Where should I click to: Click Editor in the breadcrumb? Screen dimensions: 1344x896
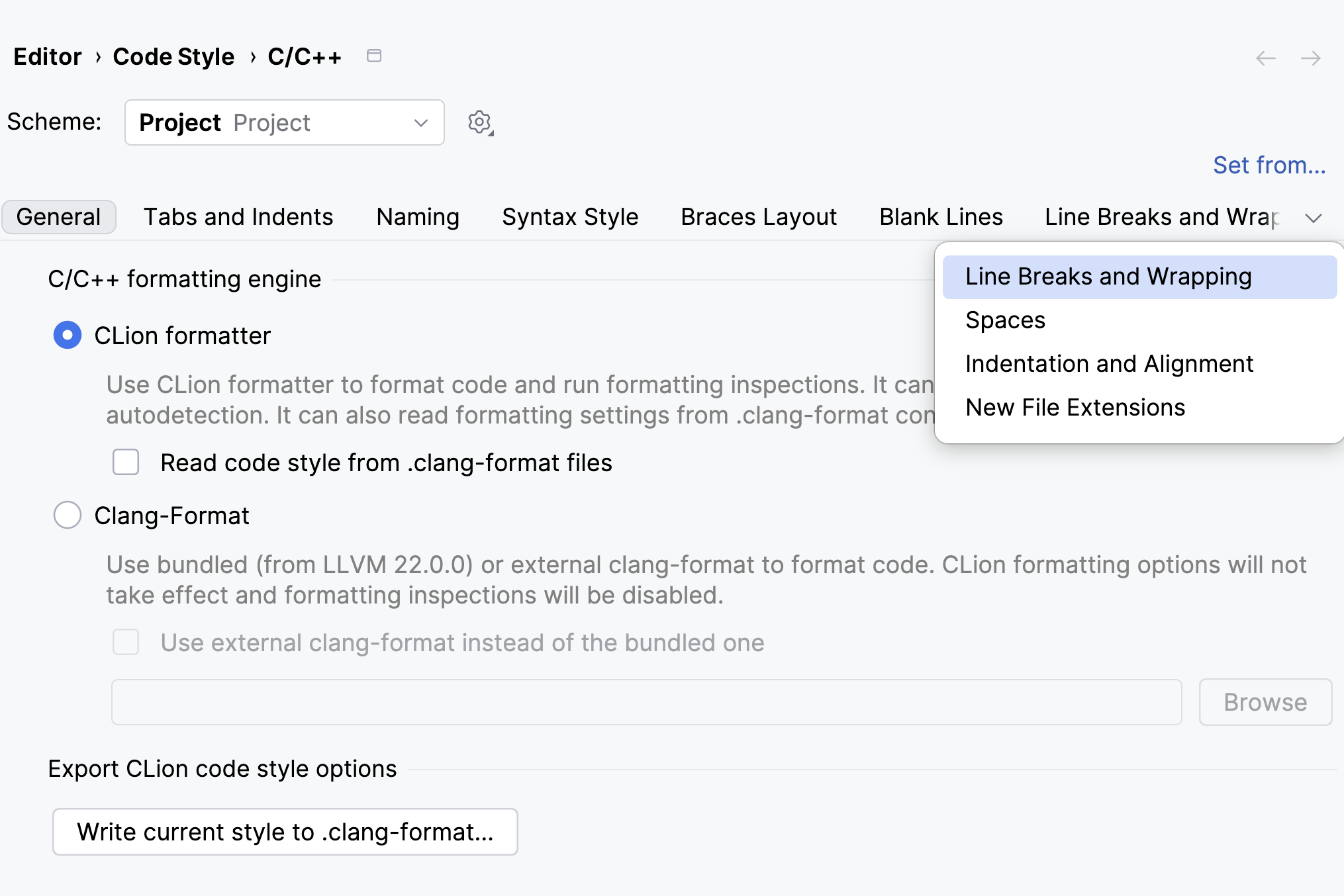47,57
